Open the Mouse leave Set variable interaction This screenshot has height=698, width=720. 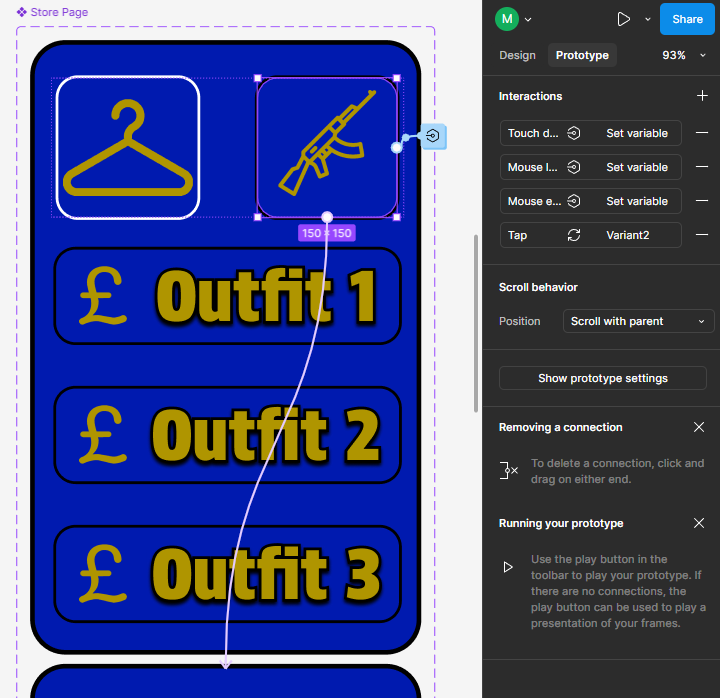click(x=590, y=167)
